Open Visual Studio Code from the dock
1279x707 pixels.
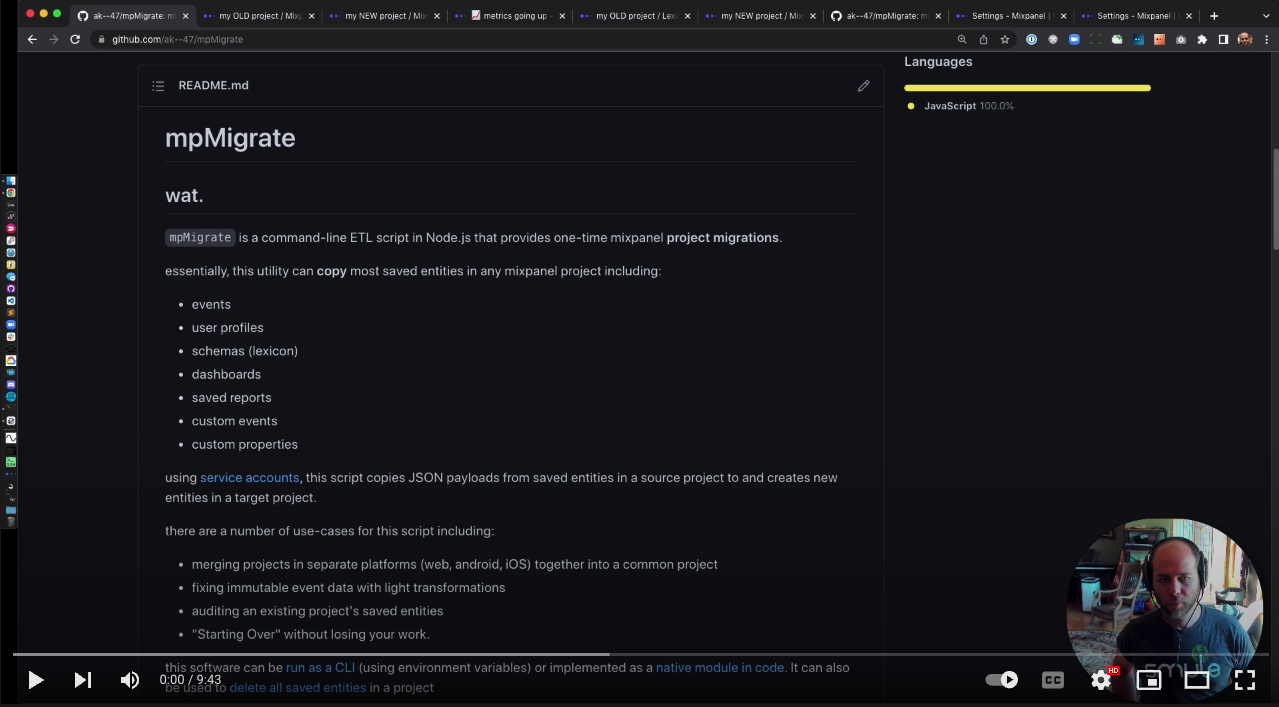pos(11,301)
